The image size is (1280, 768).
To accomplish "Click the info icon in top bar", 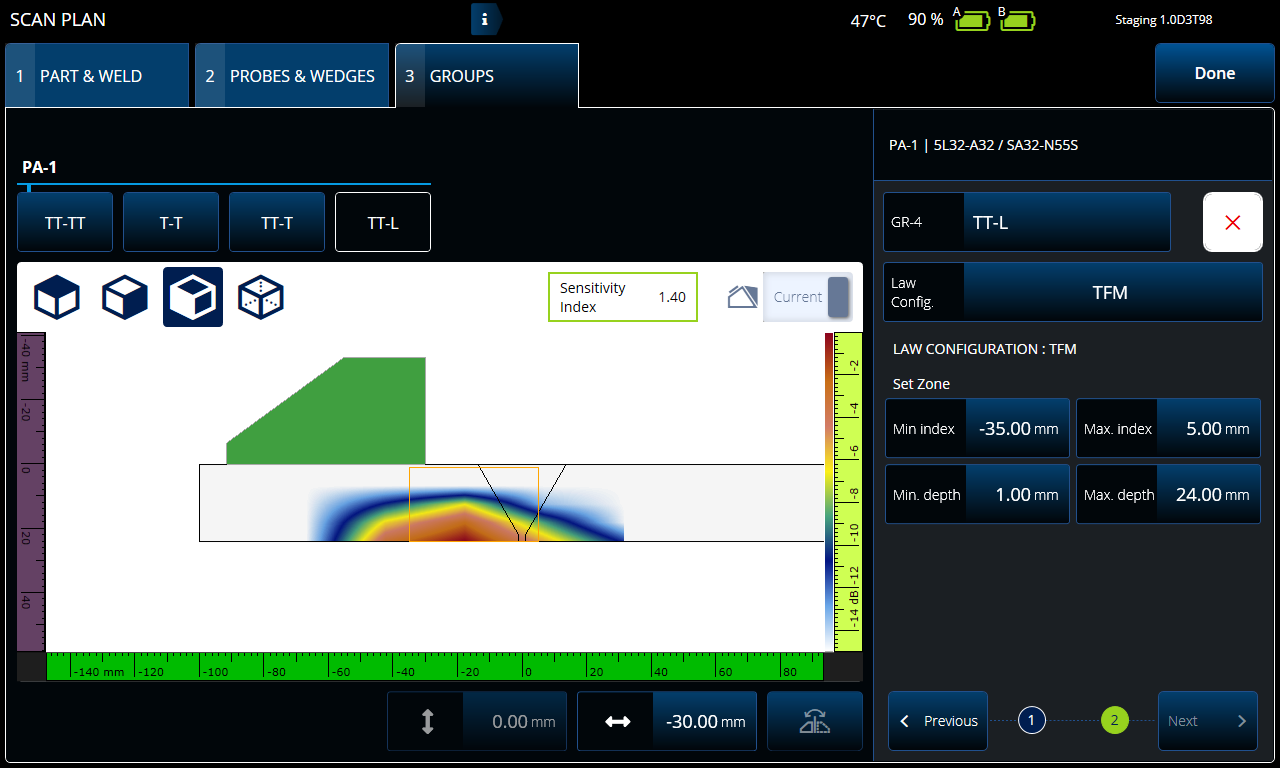I will [x=485, y=19].
